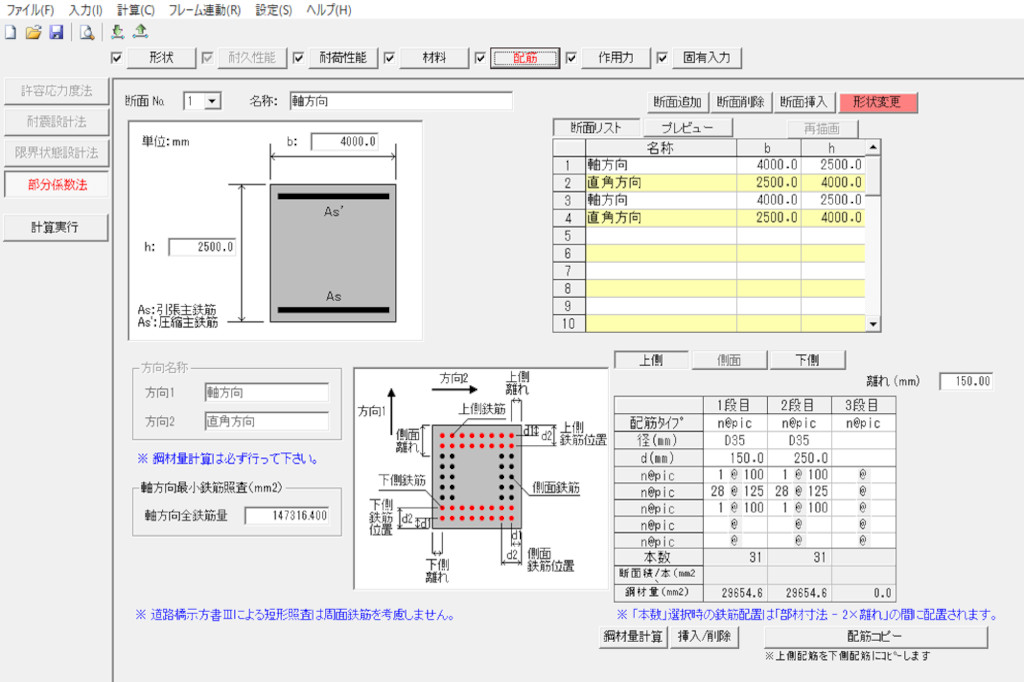This screenshot has height=682, width=1024.
Task: Open the ファイル(F) menu
Action: click(x=30, y=10)
